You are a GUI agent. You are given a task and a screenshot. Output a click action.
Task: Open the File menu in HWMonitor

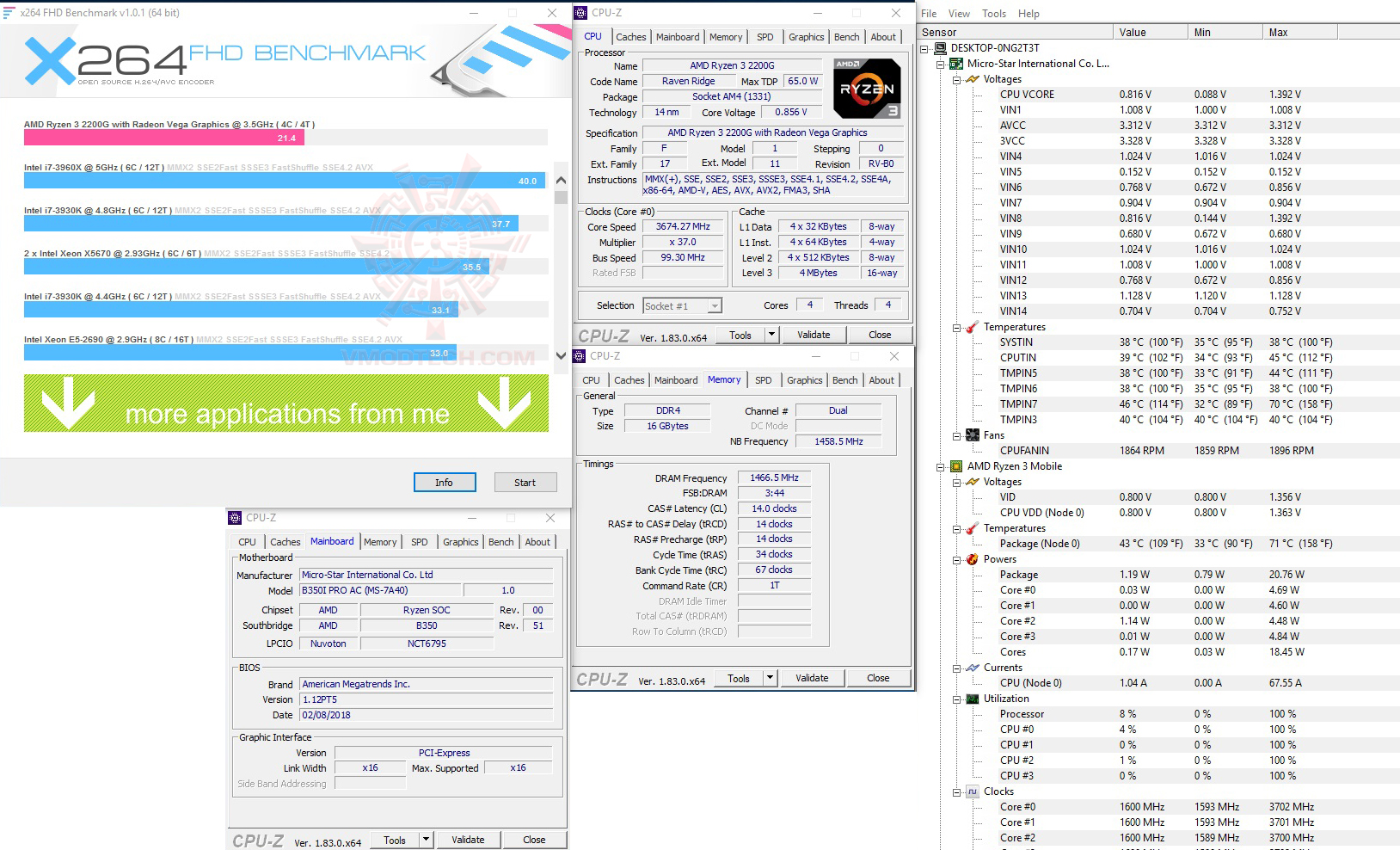(x=929, y=14)
